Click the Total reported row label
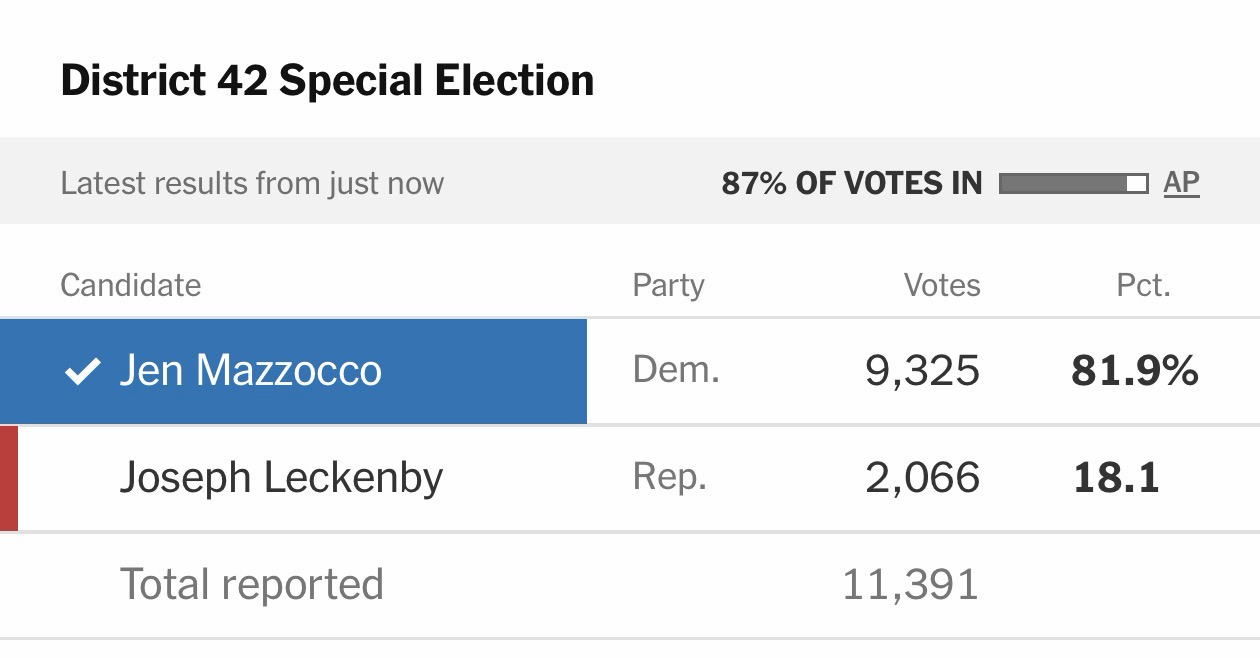 (252, 584)
